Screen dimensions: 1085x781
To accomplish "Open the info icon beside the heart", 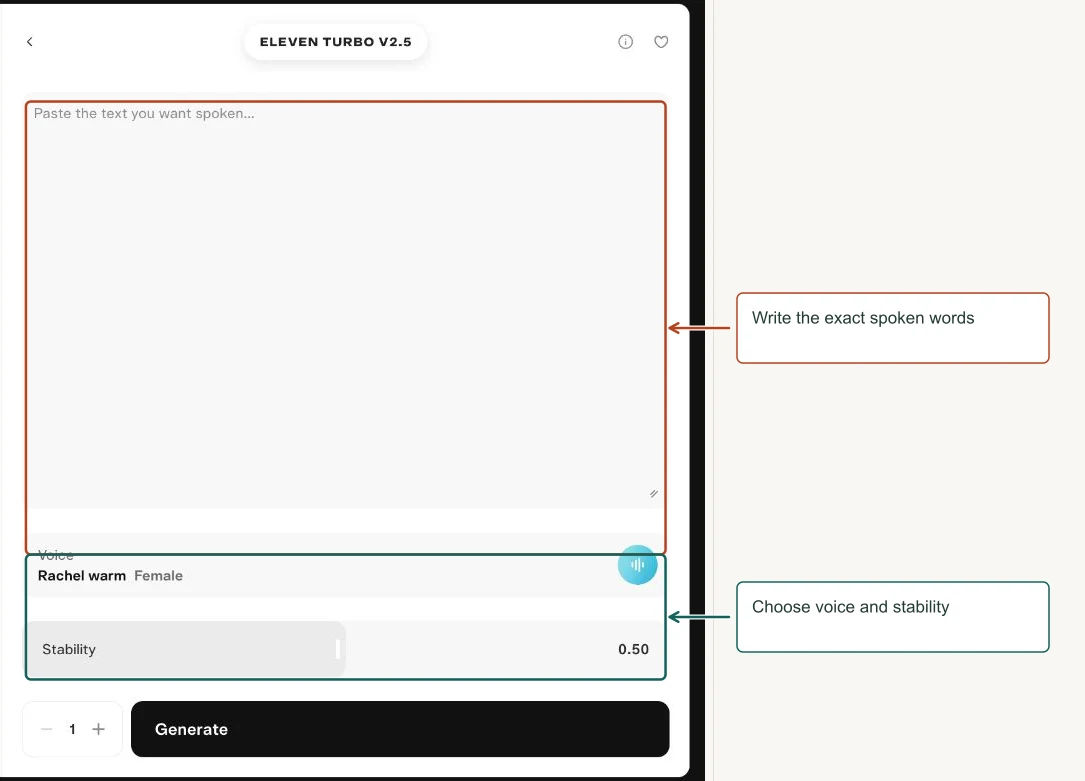I will [625, 42].
